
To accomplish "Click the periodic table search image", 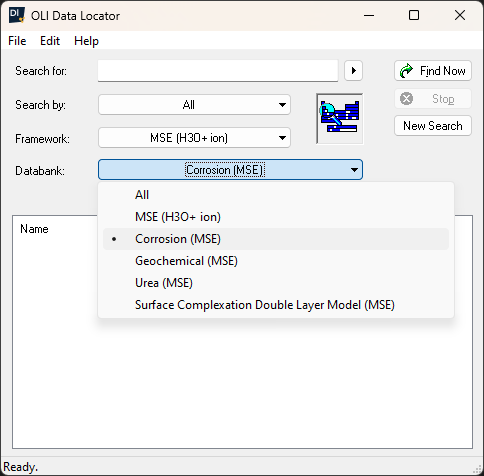I will point(340,119).
